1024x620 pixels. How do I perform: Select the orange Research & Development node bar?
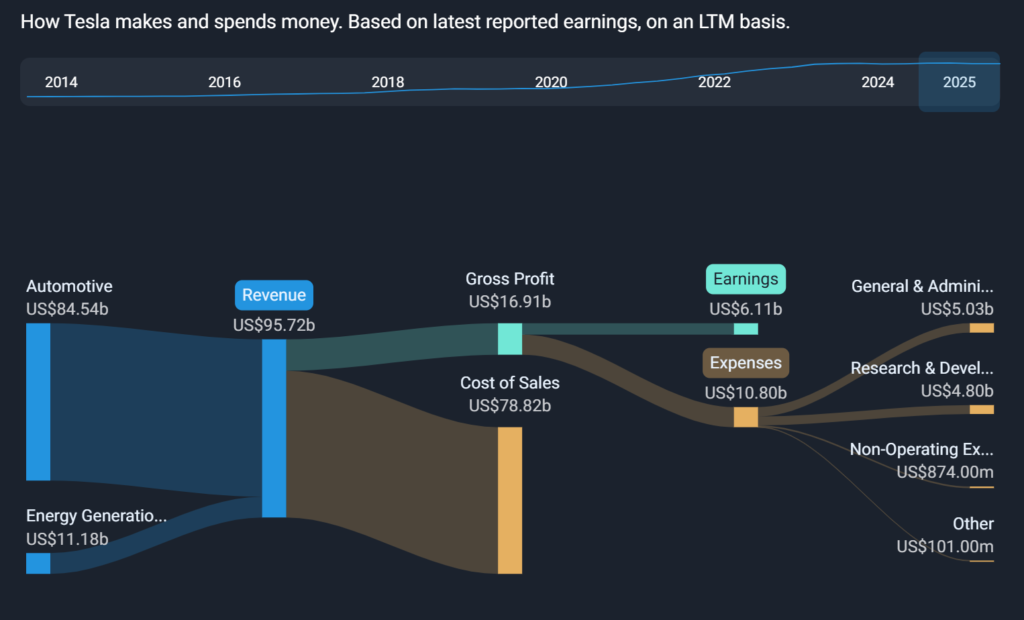(x=982, y=410)
